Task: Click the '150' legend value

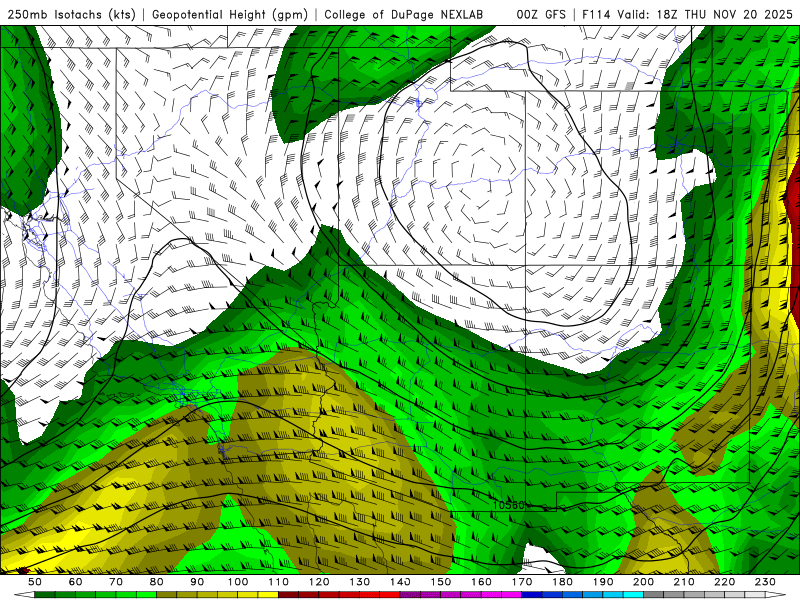Action: coord(441,582)
